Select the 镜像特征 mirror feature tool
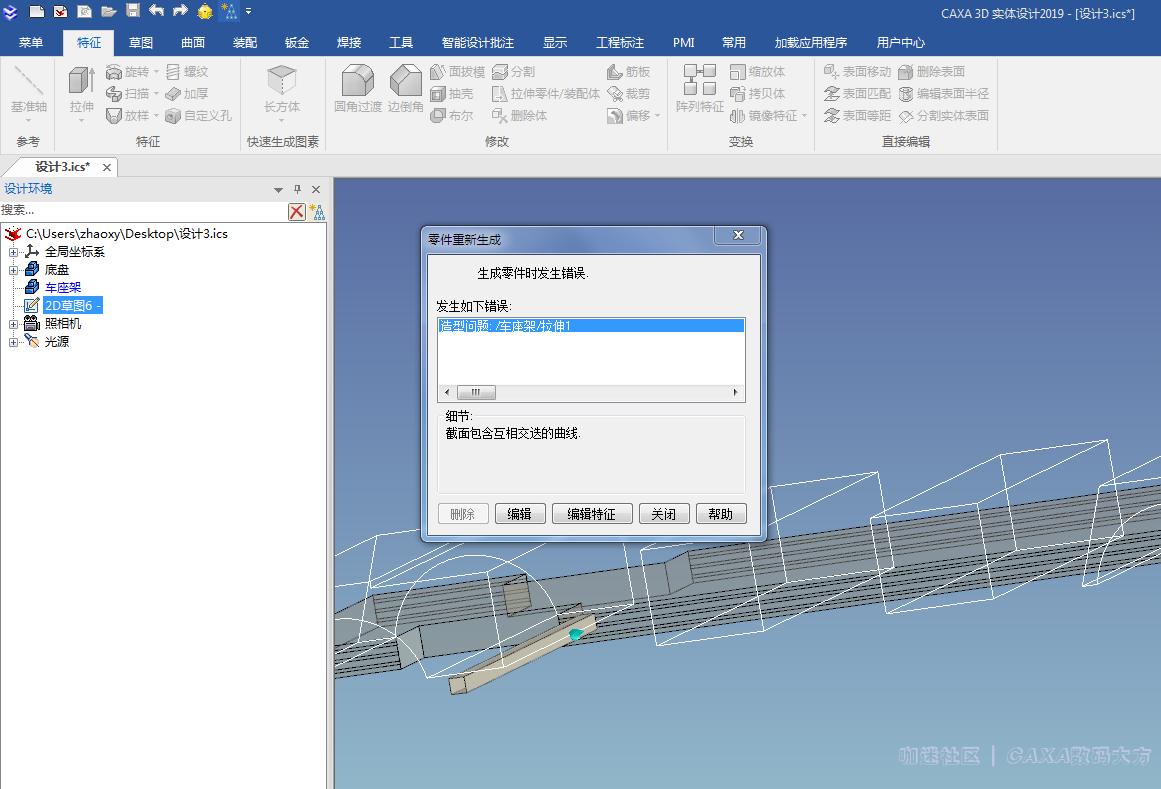This screenshot has height=789, width=1161. tap(763, 116)
